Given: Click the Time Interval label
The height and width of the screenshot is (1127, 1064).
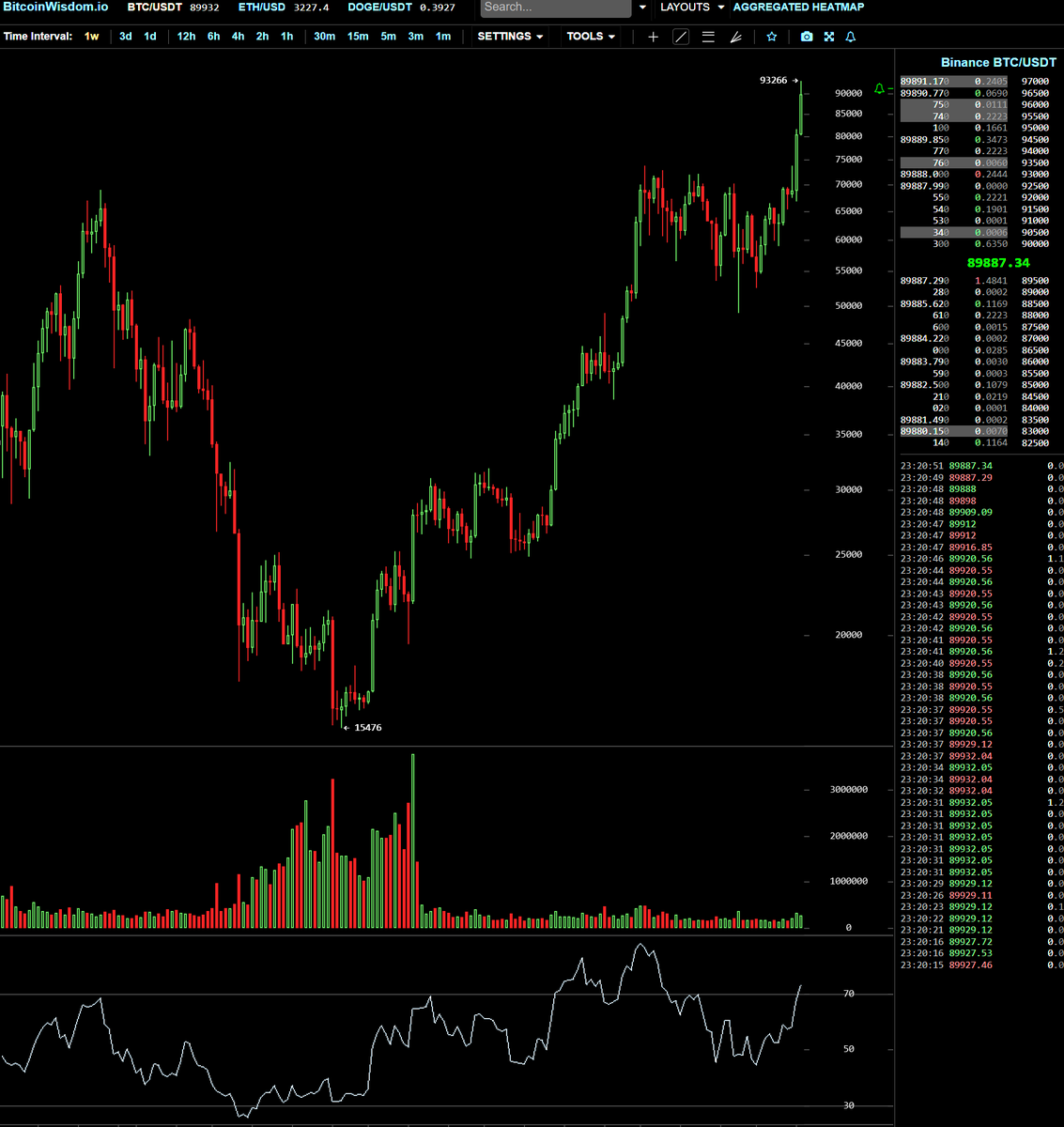Looking at the screenshot, I should point(38,37).
